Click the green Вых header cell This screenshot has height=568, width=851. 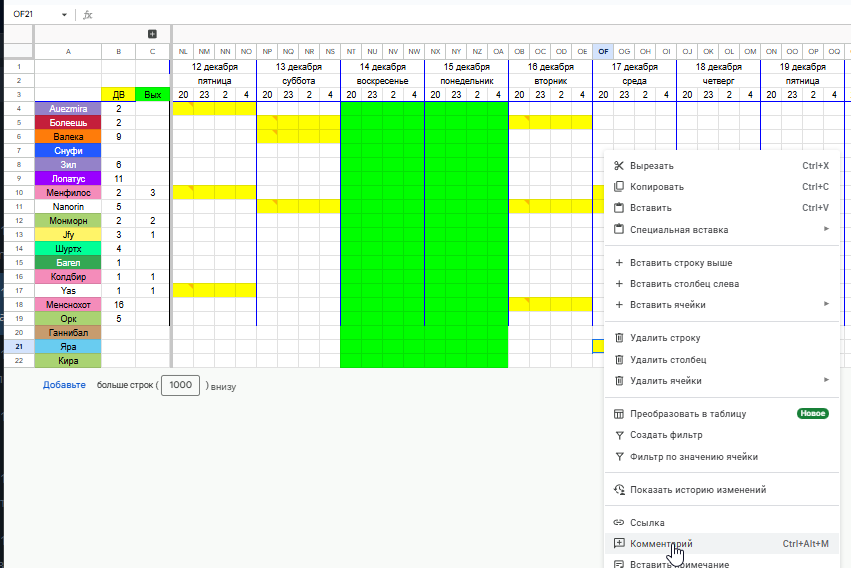pyautogui.click(x=153, y=94)
